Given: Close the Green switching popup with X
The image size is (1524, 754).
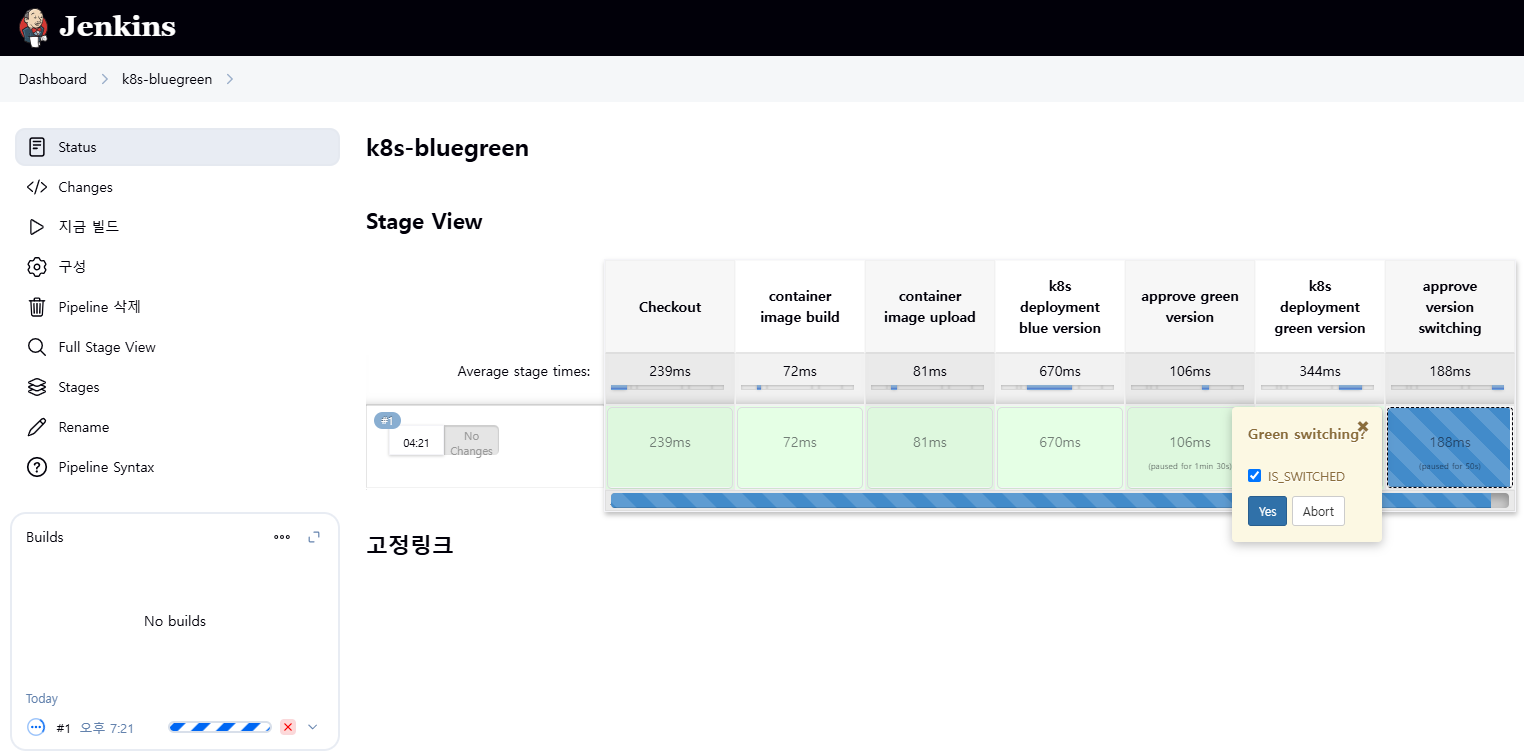Looking at the screenshot, I should 1363,426.
